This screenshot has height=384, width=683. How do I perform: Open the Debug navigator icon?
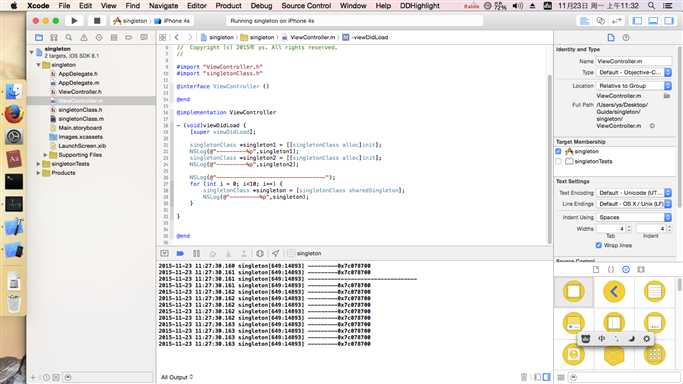(x=114, y=37)
